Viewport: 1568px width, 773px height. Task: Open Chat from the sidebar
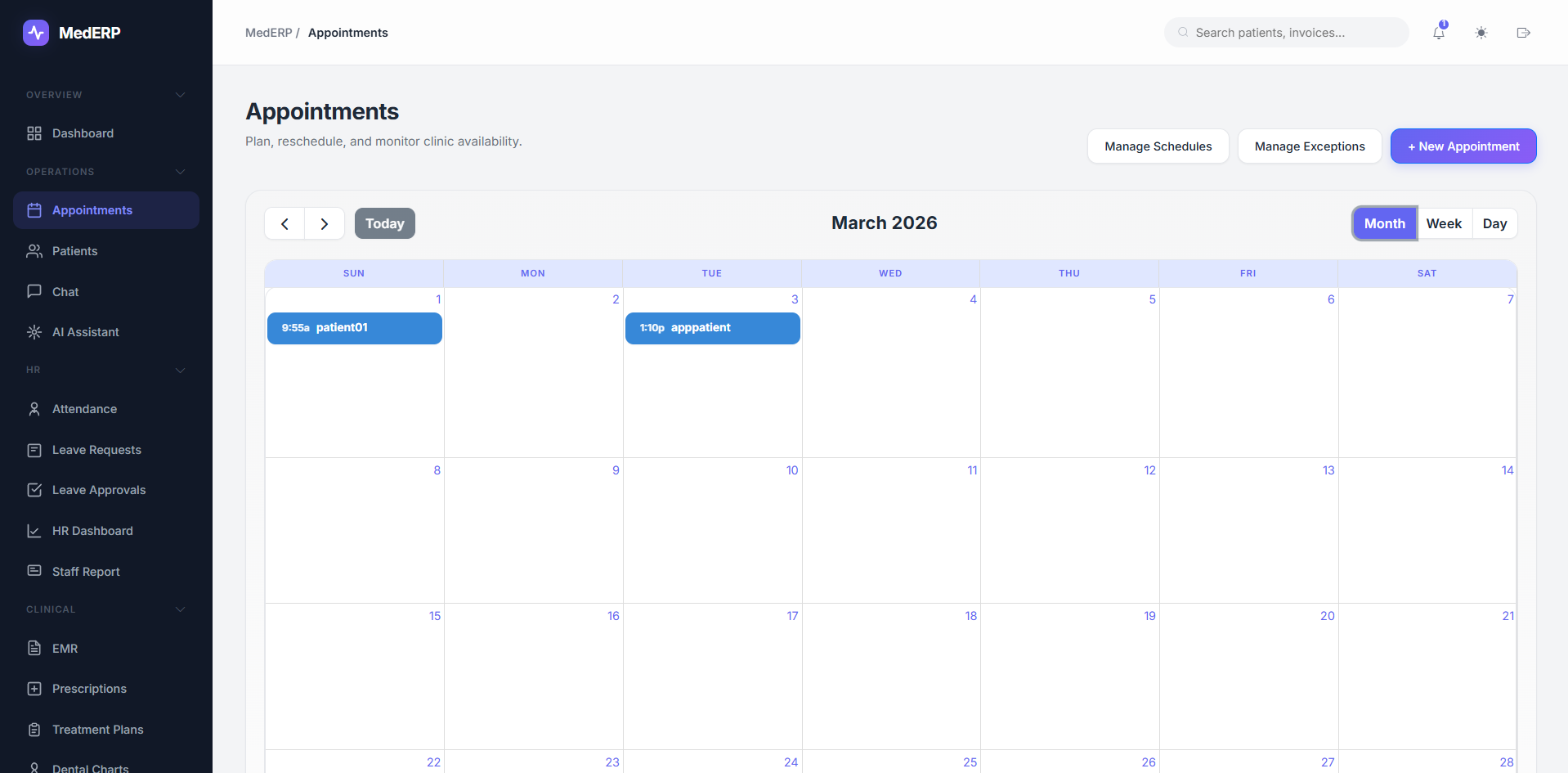click(65, 292)
